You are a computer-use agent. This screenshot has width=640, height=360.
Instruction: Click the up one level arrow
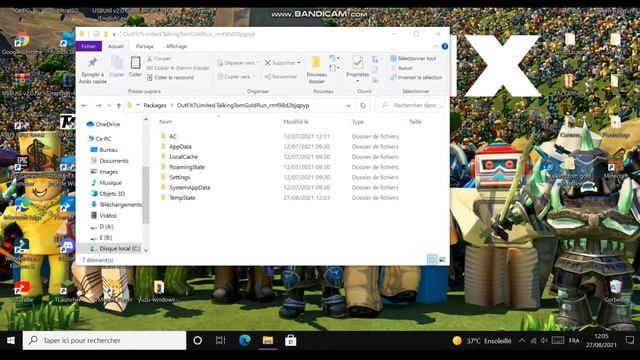pyautogui.click(x=119, y=106)
